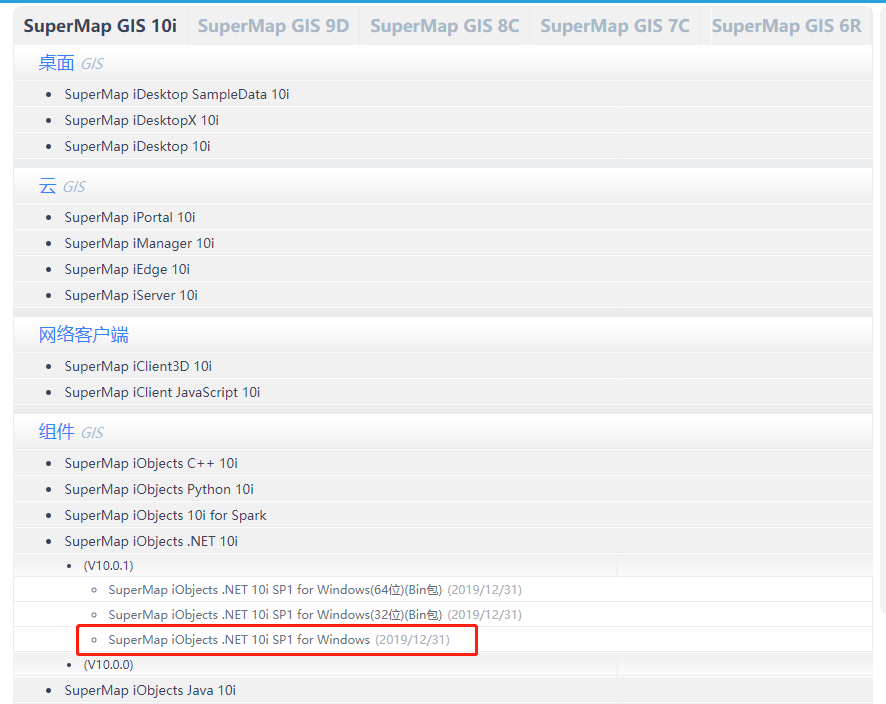This screenshot has height=704, width=886.
Task: Download SuperMap iObjects .NET 10i SP1 for Windows(64位)(Bin包)
Action: (x=275, y=590)
